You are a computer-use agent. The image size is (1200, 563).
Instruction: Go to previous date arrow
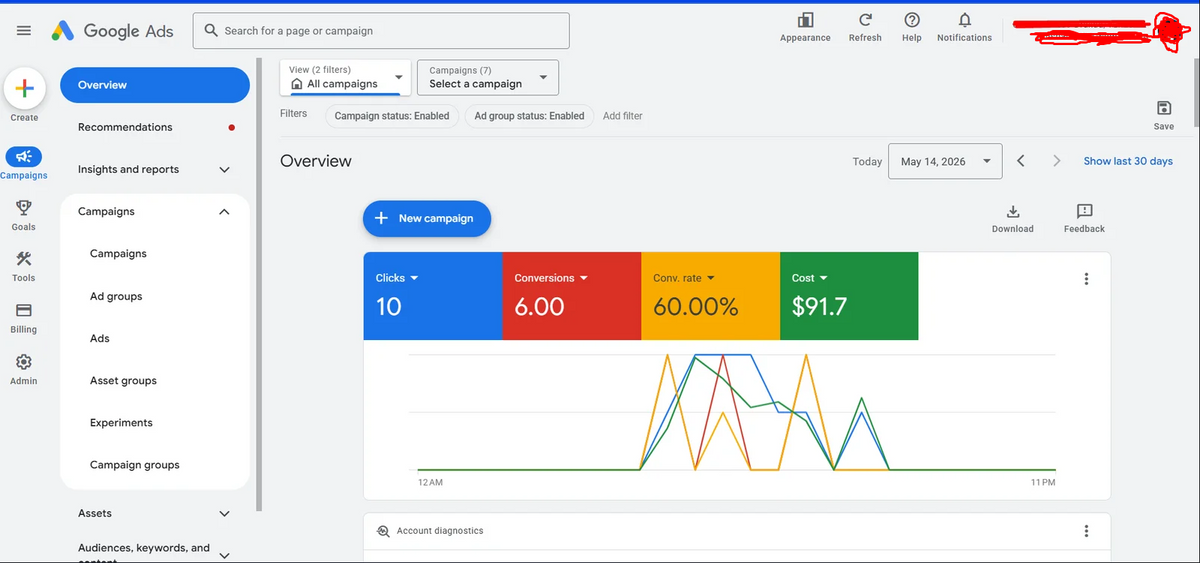tap(1020, 161)
